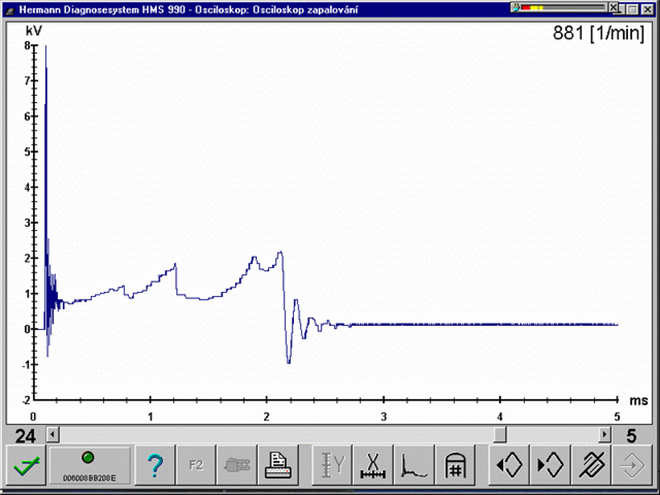The image size is (660, 495).
Task: Close the Hermann Diagnosesystem window
Action: 647,9
